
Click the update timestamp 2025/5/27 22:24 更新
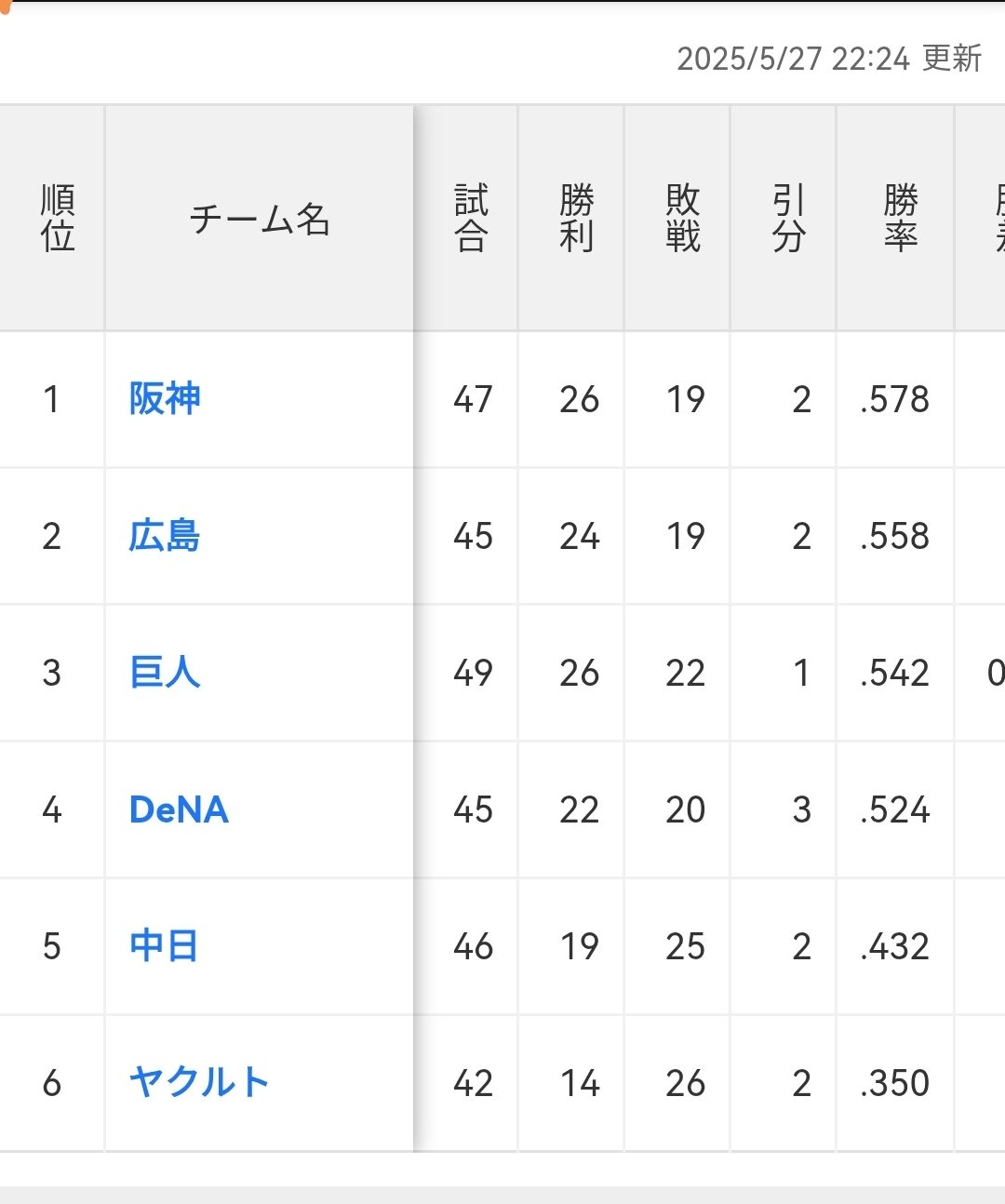(x=829, y=59)
